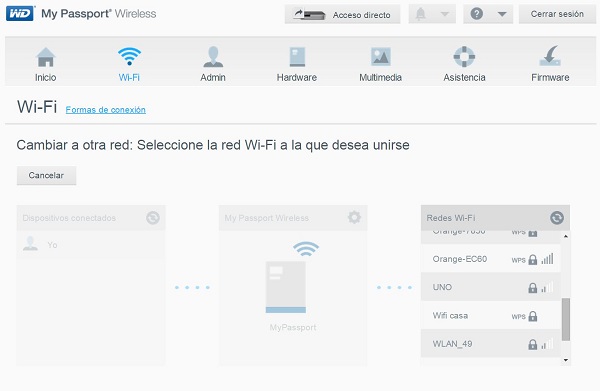
Task: Go to the Hardware tab
Action: (x=297, y=64)
